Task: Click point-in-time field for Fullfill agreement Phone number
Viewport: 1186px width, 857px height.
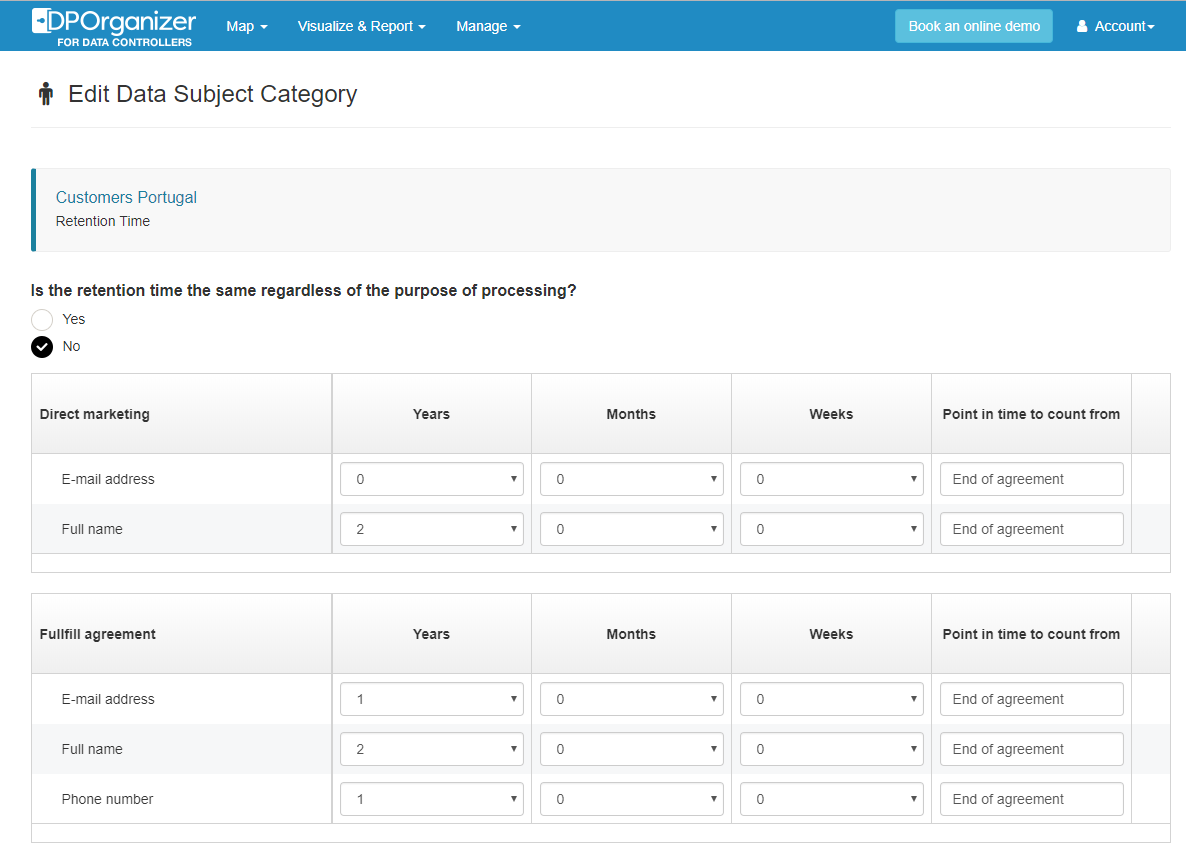Action: pos(1031,799)
